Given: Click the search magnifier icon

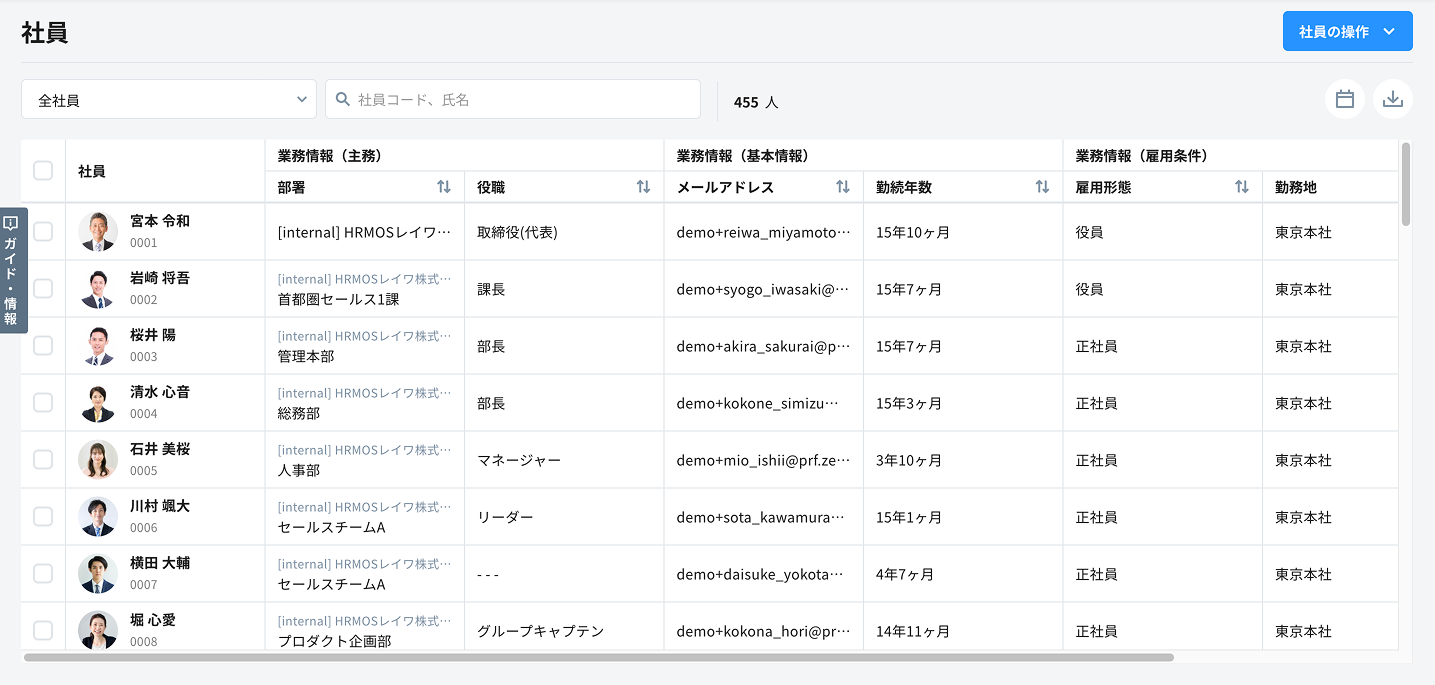Looking at the screenshot, I should point(343,99).
